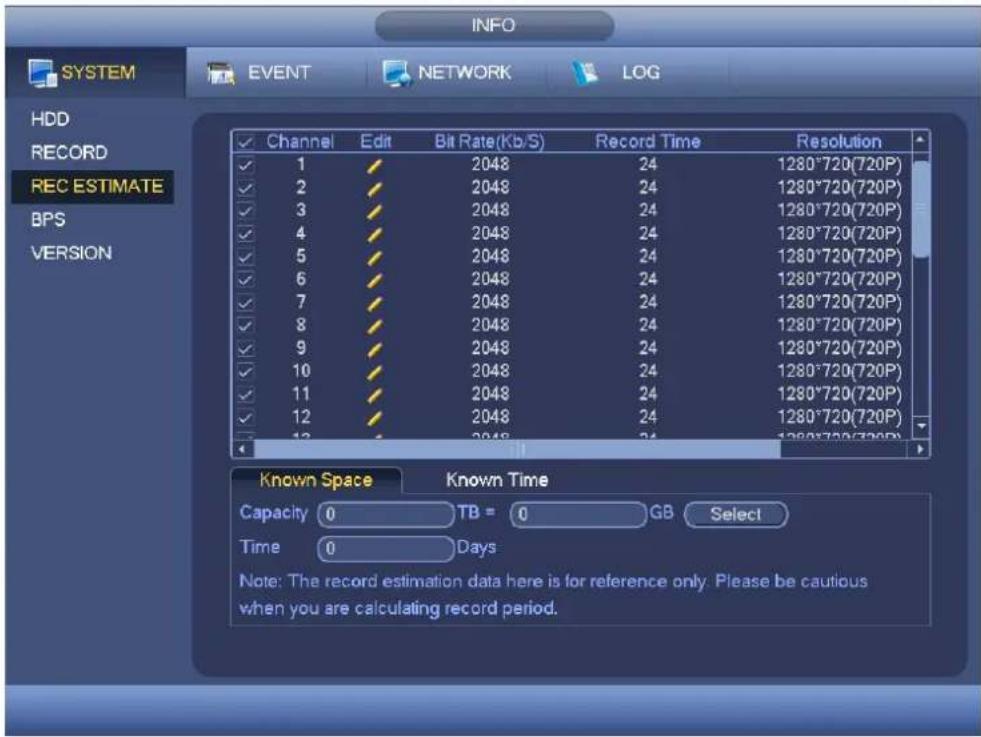Click the scroll right arrow below table
Image resolution: width=981 pixels, height=737 pixels.
919,449
